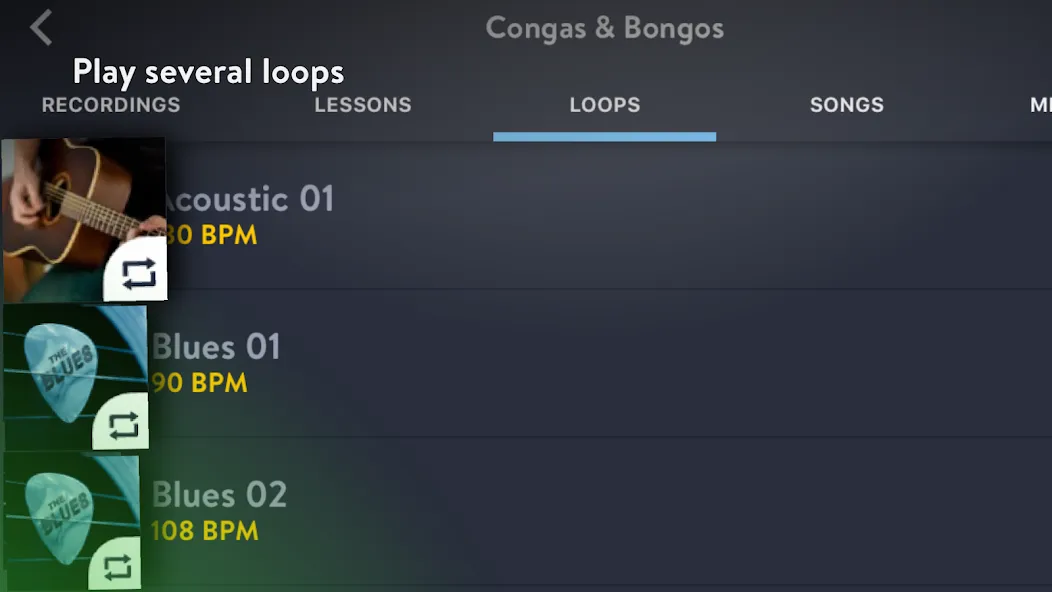Click the 90 BPM tempo label

coord(198,382)
